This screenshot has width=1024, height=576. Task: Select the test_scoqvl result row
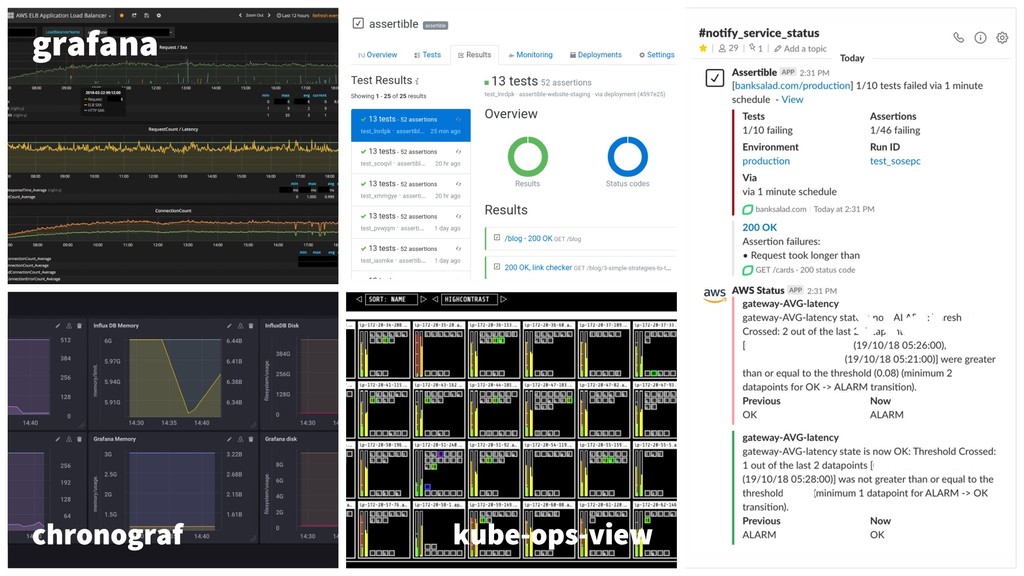(411, 157)
